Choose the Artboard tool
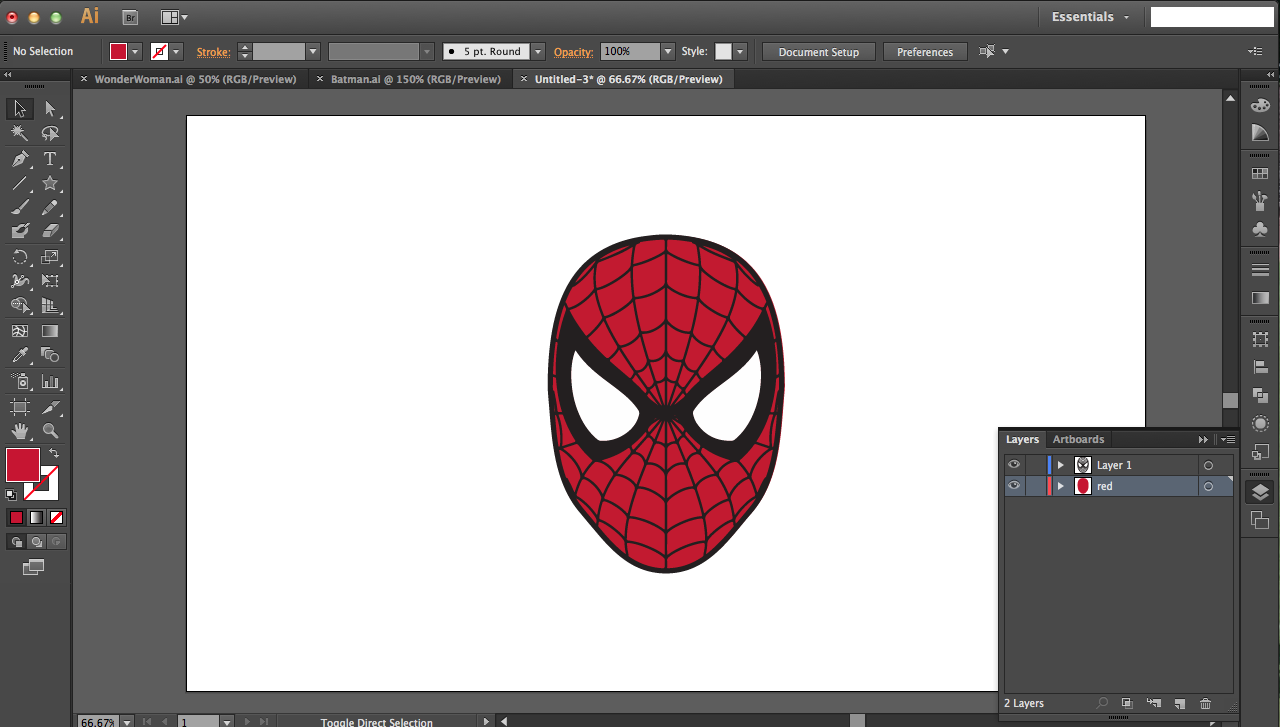1280x727 pixels. pyautogui.click(x=20, y=407)
